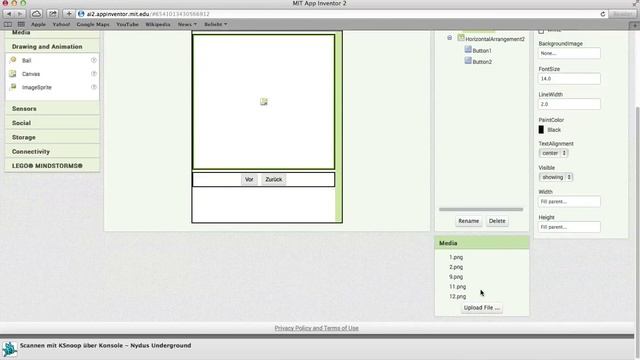Select 1.png in the Media list

point(456,257)
